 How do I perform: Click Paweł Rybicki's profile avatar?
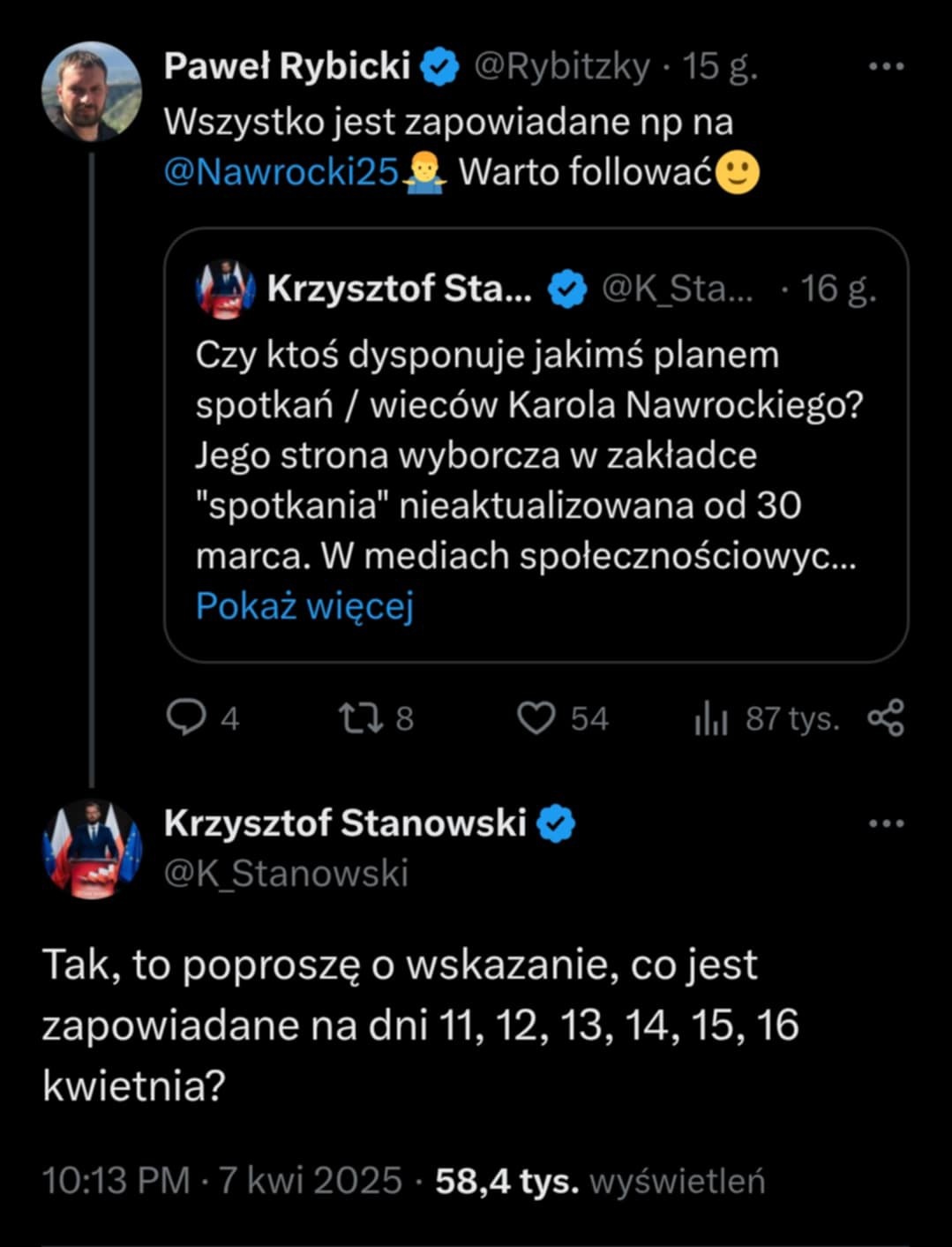(92, 92)
